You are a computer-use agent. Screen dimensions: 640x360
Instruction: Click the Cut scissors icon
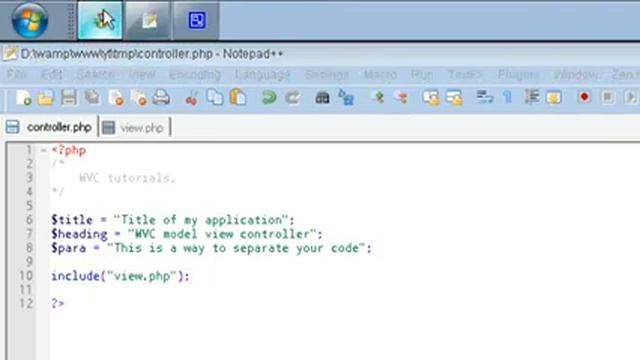(x=191, y=98)
